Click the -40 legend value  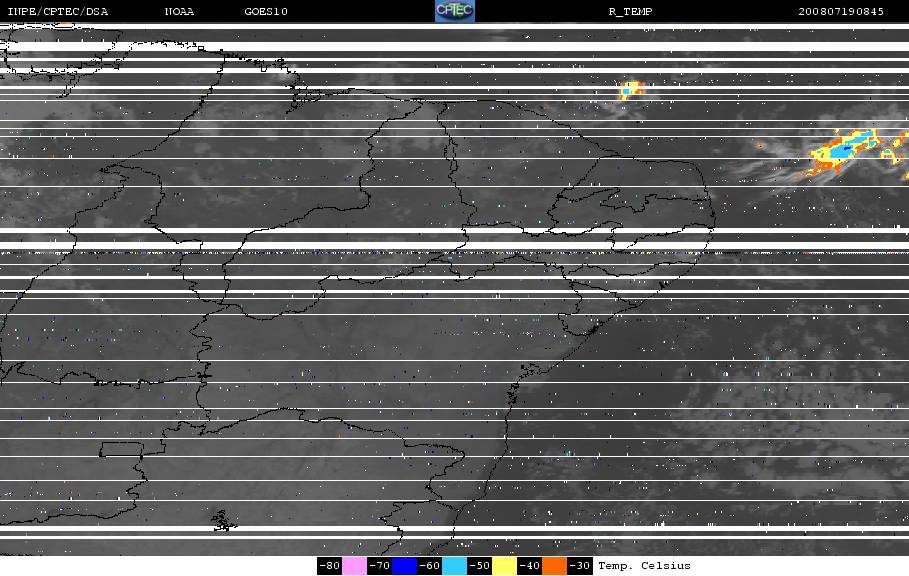tap(529, 566)
